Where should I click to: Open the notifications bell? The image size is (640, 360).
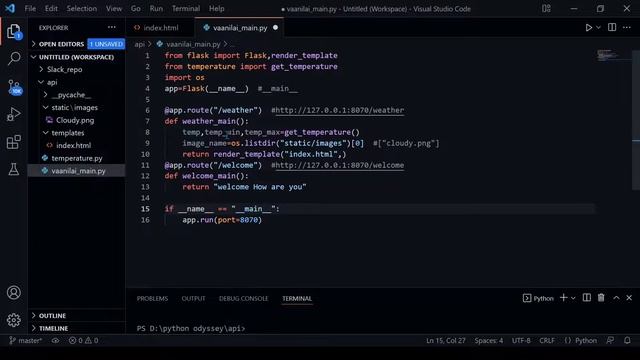point(627,340)
